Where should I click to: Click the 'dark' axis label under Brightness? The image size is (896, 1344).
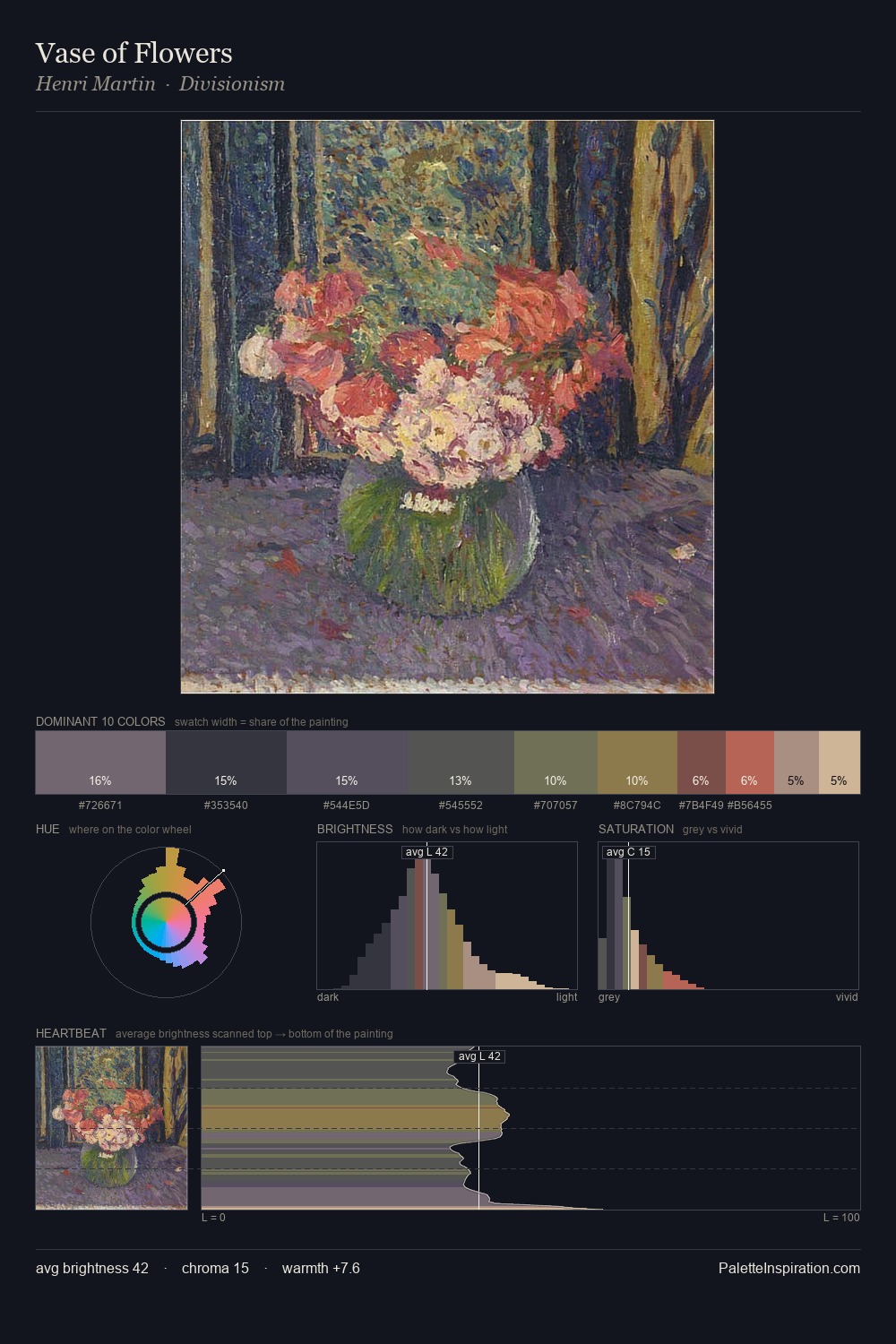tap(328, 997)
